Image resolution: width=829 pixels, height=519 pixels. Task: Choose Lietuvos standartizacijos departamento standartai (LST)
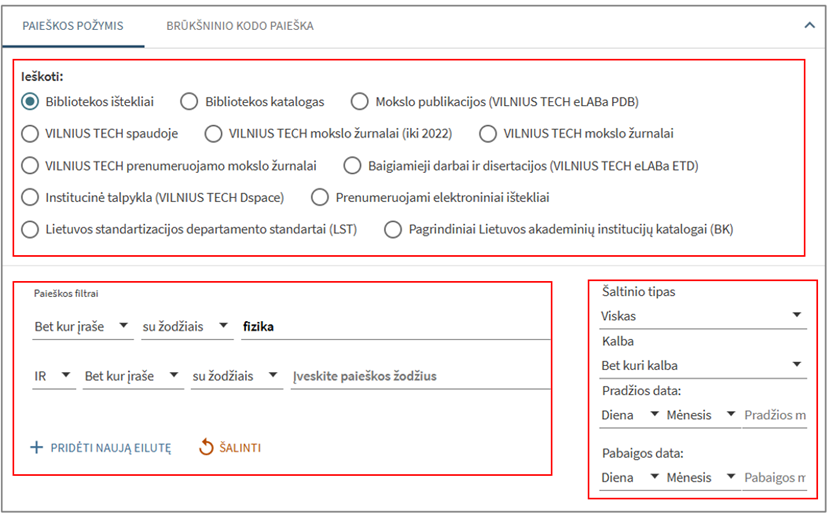click(x=30, y=229)
